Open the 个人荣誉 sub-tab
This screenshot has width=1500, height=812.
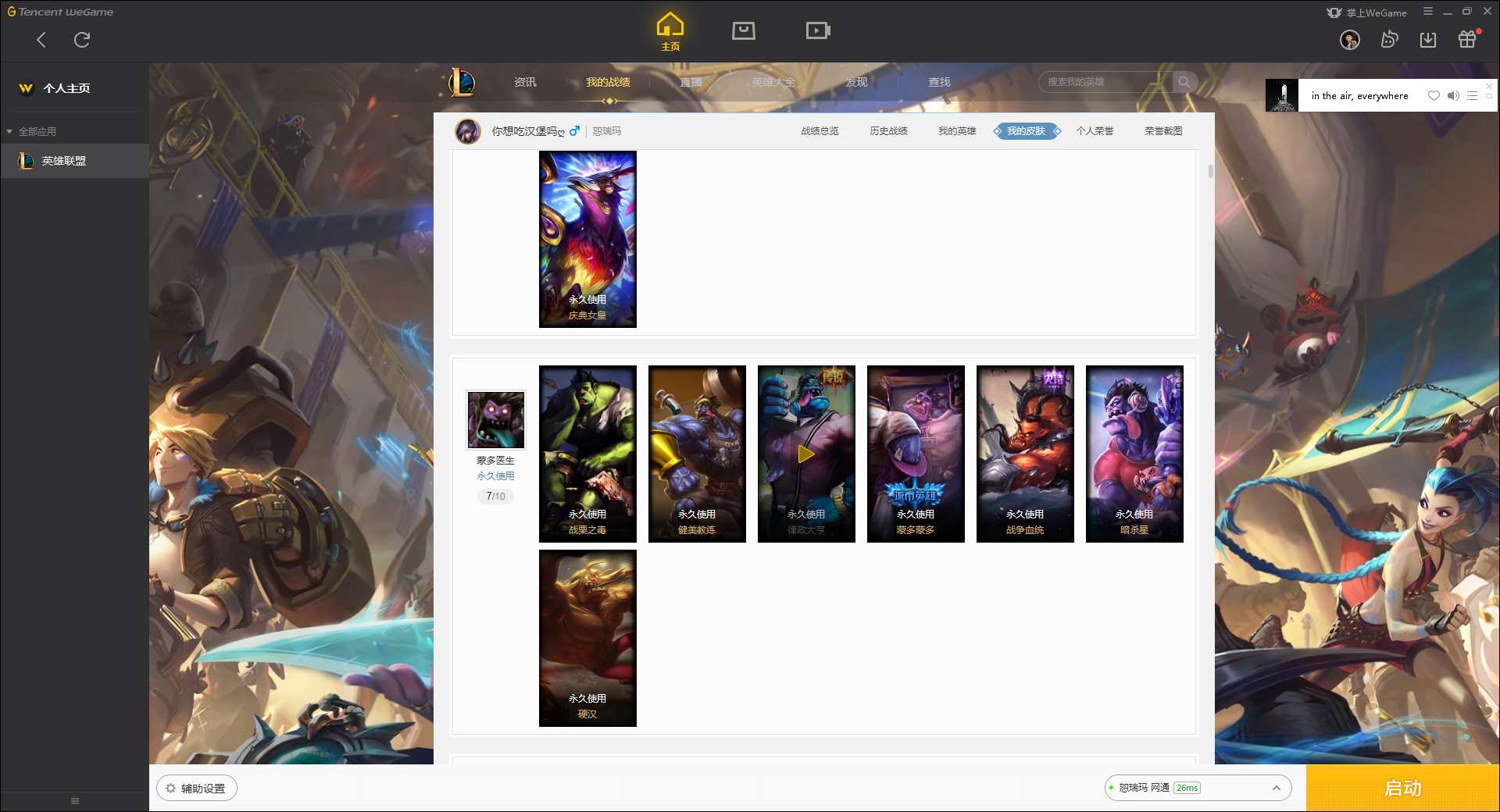coord(1095,131)
